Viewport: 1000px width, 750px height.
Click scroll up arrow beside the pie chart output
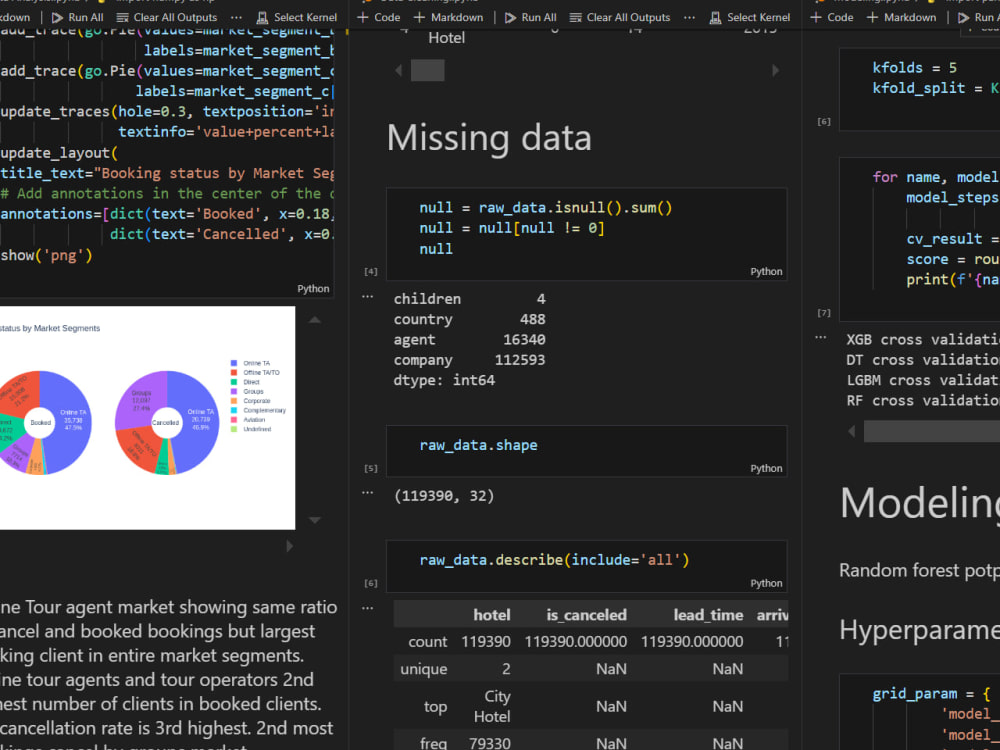click(x=315, y=320)
